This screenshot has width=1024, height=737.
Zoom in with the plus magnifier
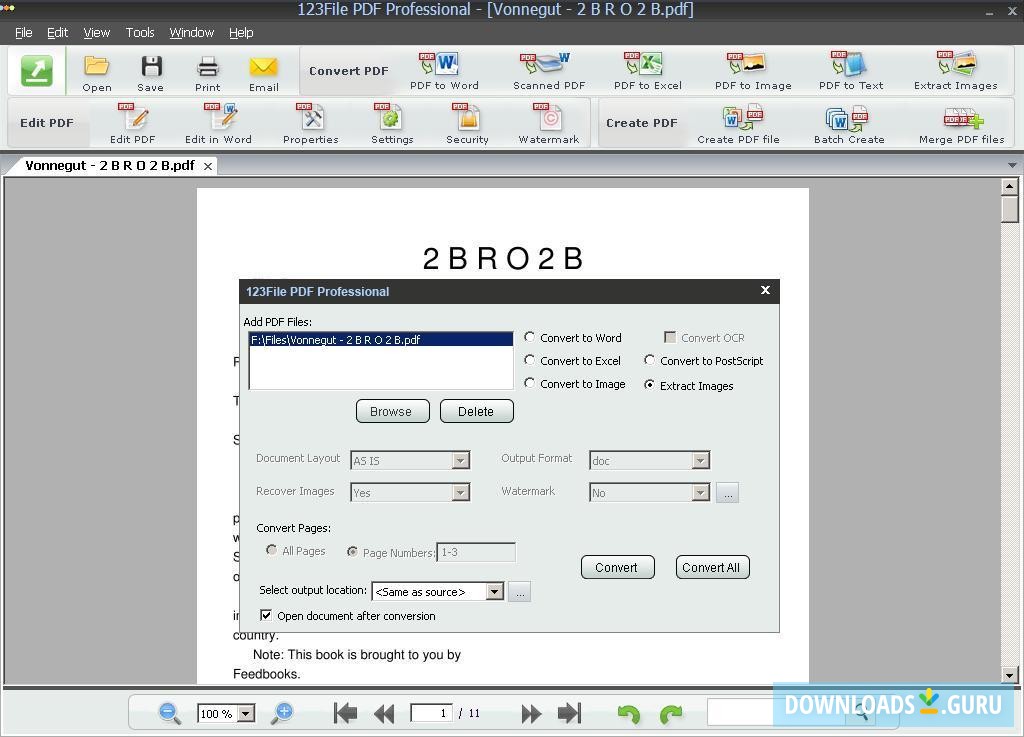click(283, 713)
